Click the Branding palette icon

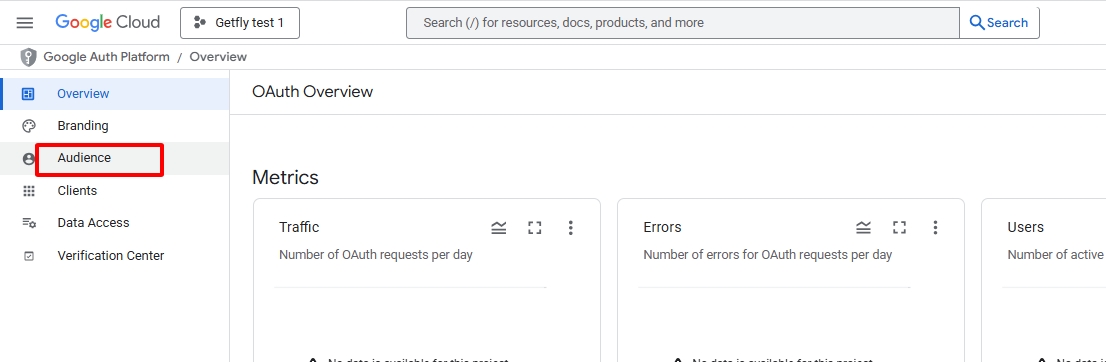point(29,126)
